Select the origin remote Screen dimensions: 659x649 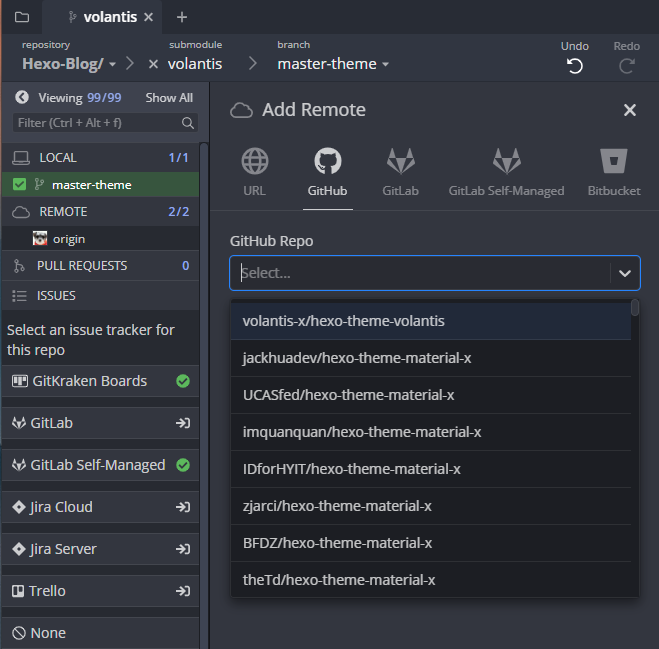click(100, 239)
